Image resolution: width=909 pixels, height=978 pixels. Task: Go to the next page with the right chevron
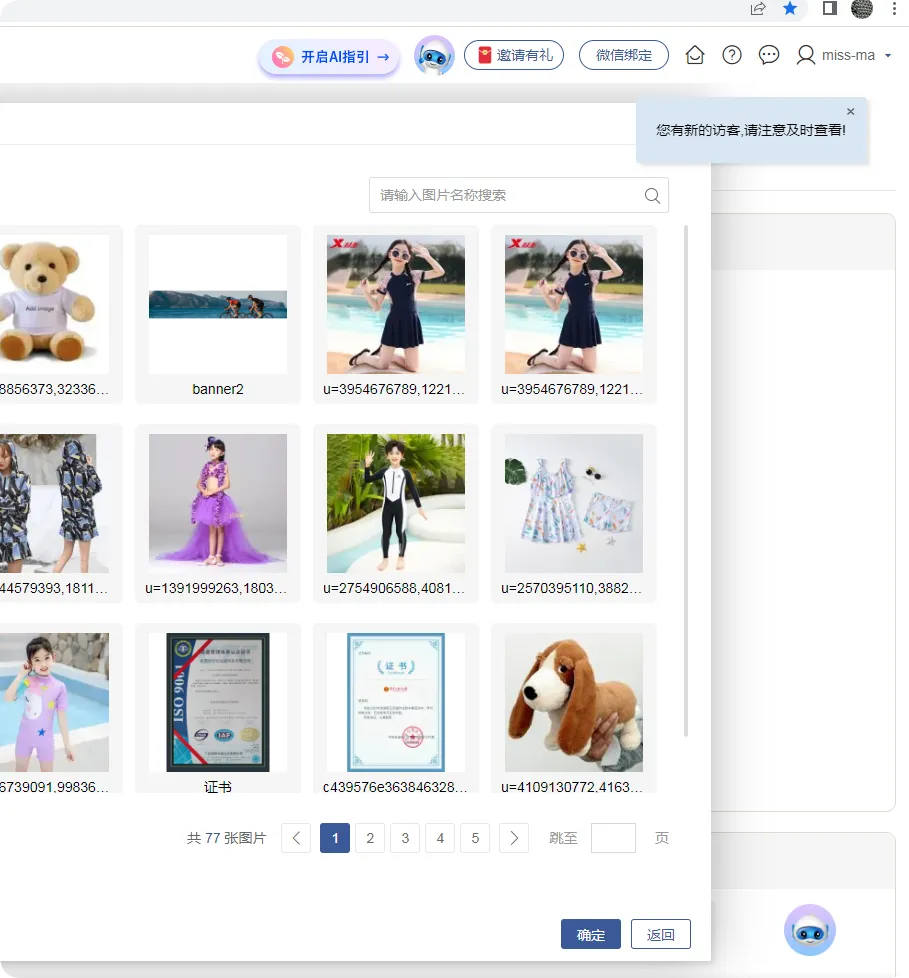tap(514, 838)
